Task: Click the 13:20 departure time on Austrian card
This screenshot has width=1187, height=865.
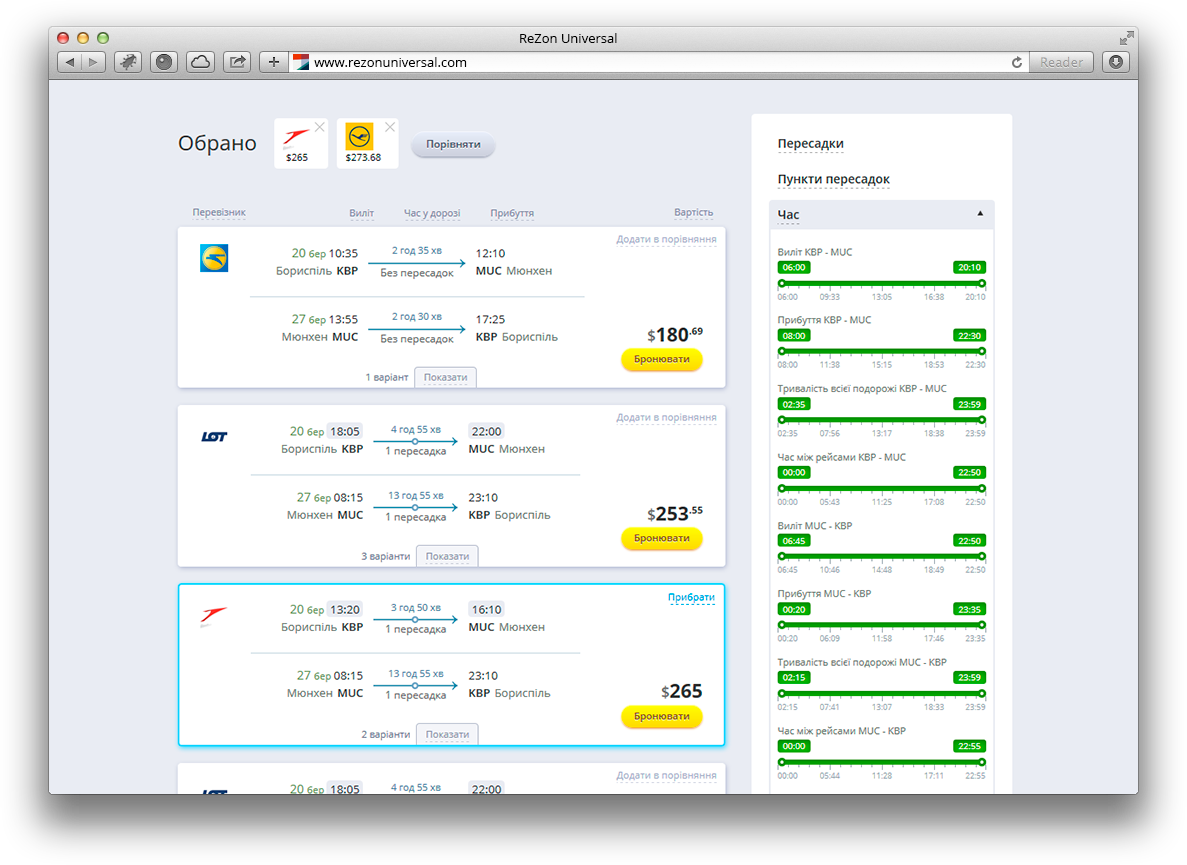Action: (344, 610)
